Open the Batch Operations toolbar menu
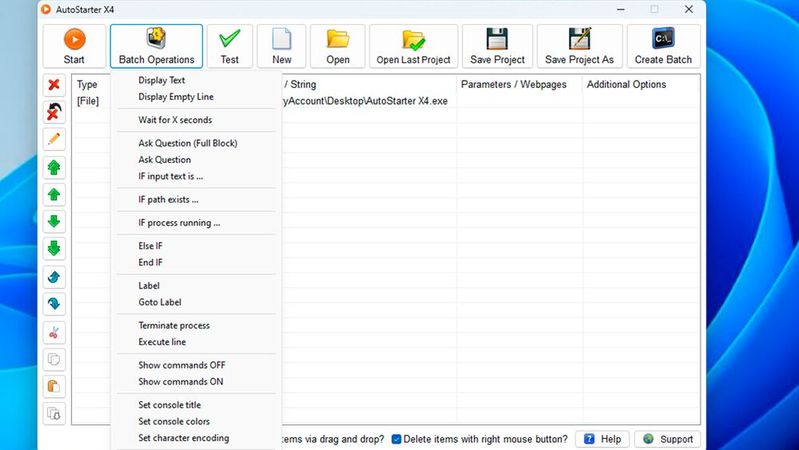The width and height of the screenshot is (799, 450). 156,46
